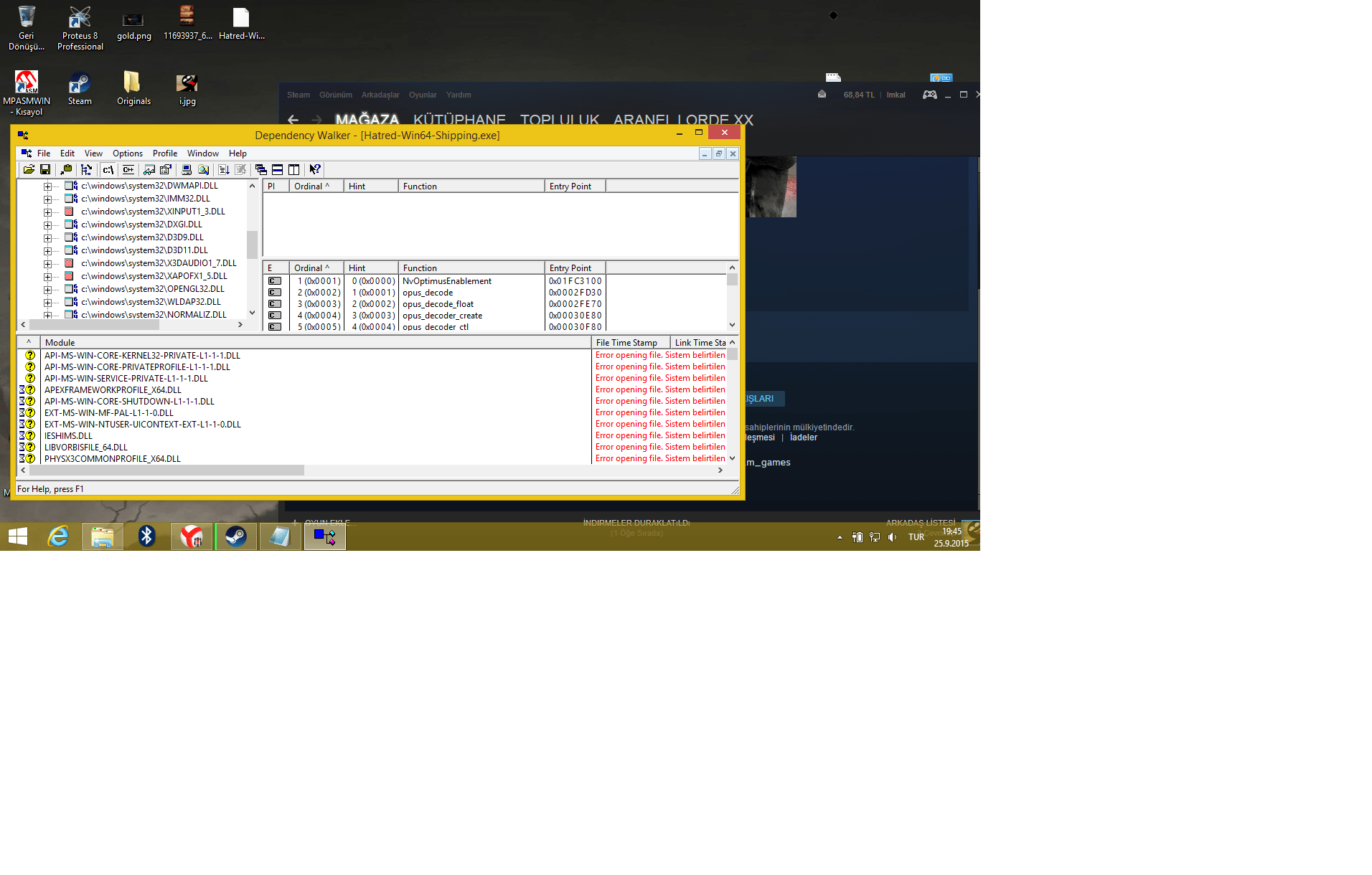Open Internet Explorer from the taskbar
The image size is (1372, 875).
click(58, 536)
